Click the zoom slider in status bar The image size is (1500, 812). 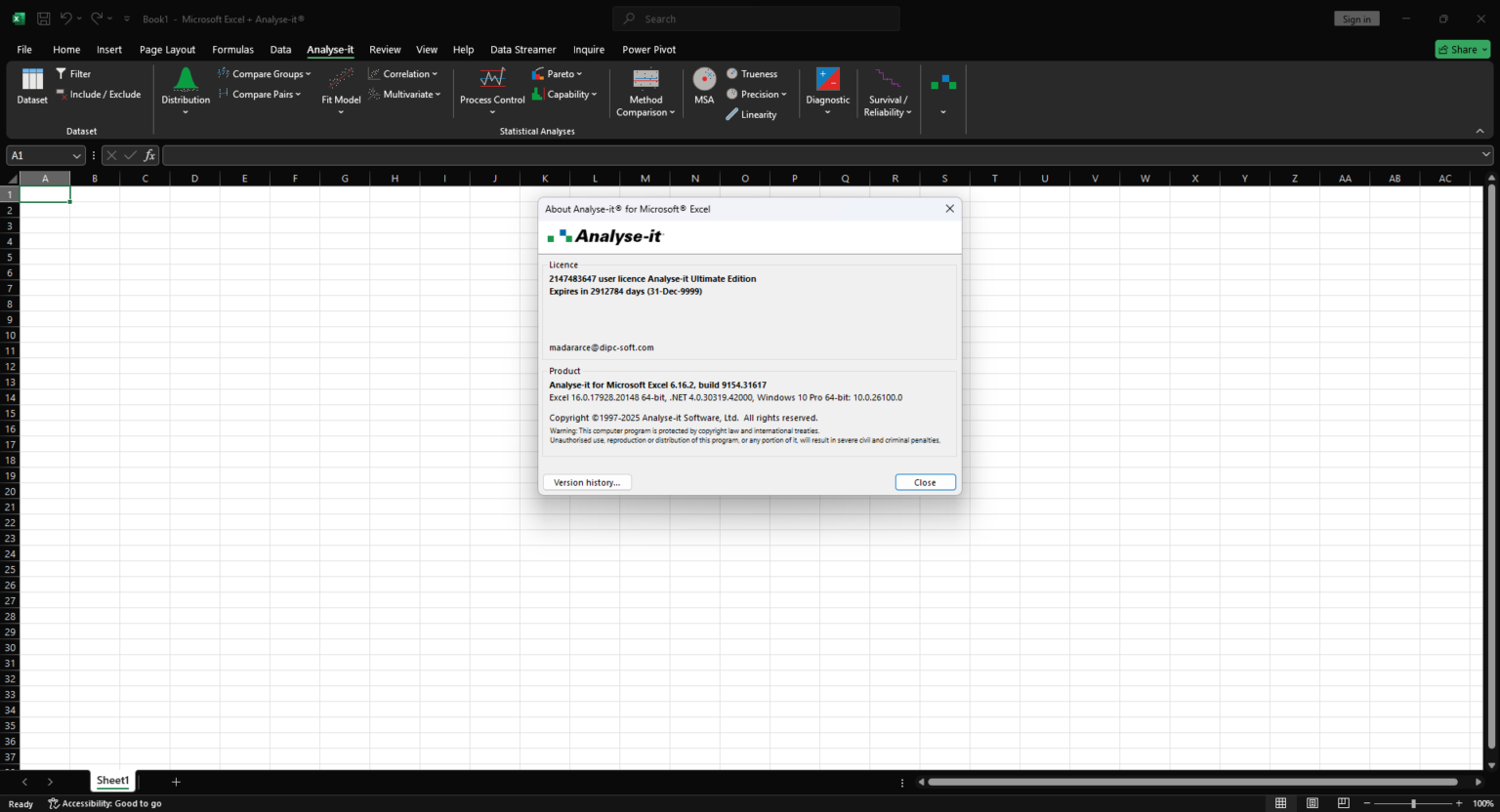(x=1413, y=803)
